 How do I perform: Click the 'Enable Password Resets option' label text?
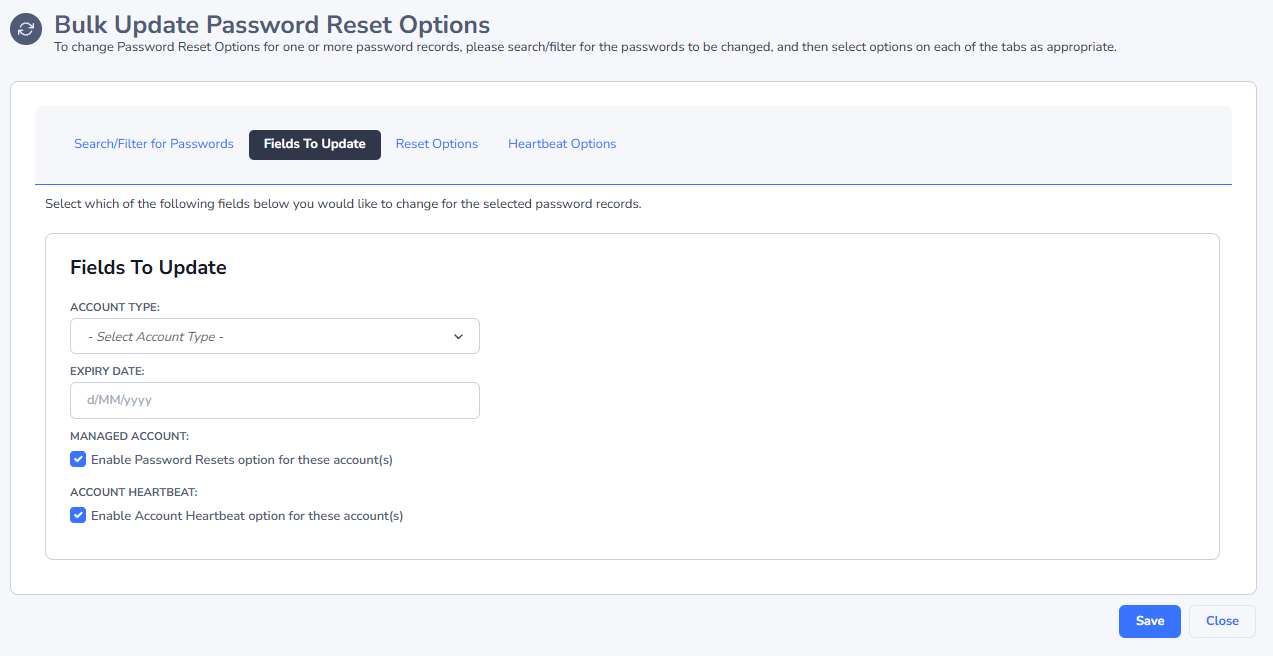click(241, 460)
